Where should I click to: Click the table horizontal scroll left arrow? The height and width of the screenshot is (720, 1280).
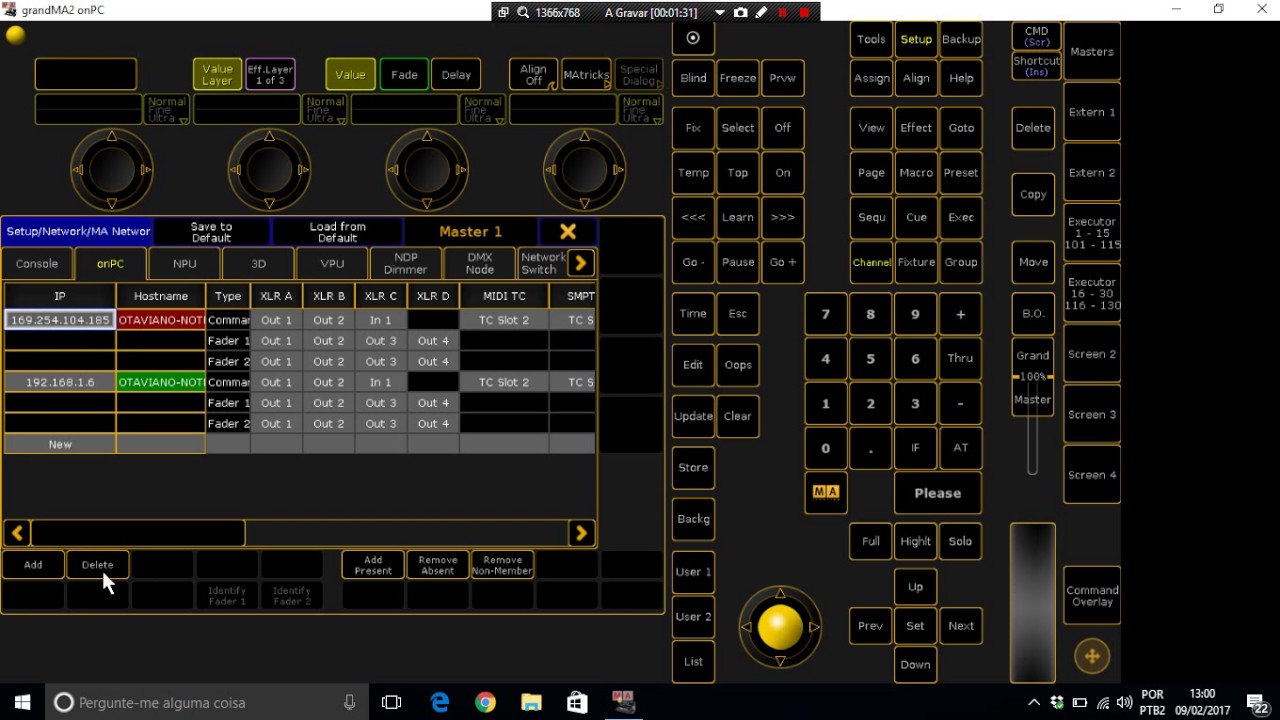click(17, 533)
